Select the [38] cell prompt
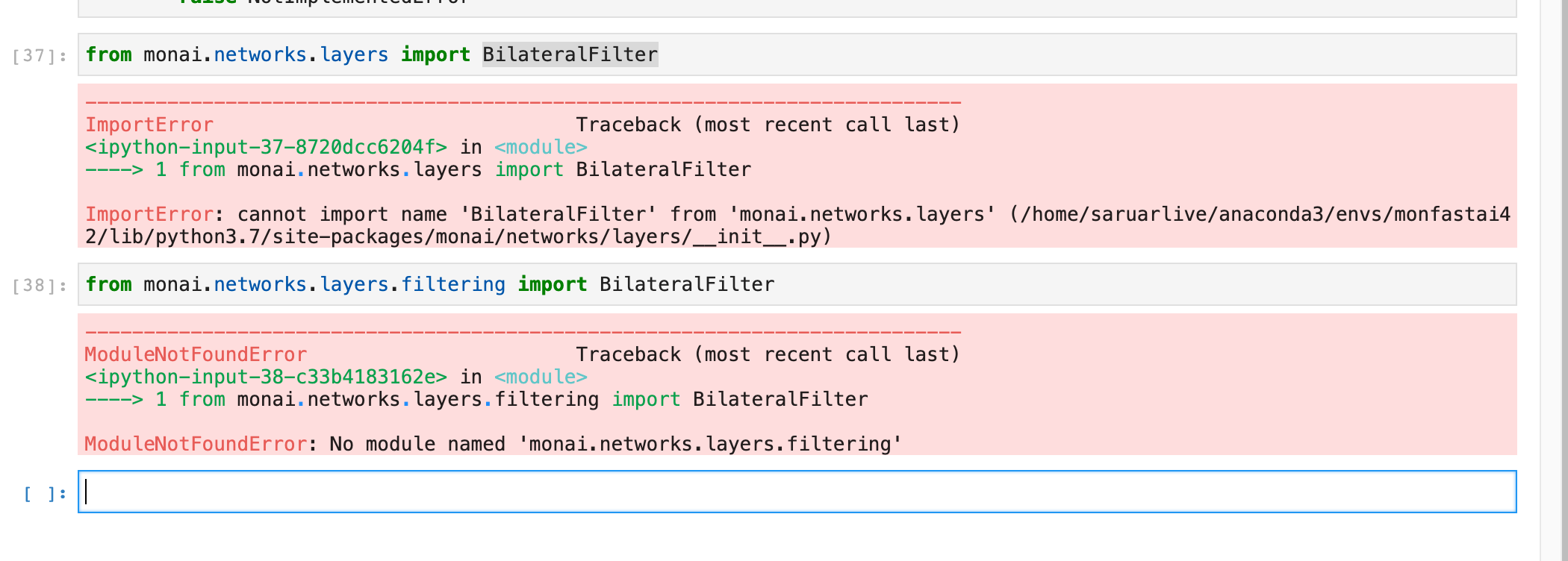 [40, 286]
